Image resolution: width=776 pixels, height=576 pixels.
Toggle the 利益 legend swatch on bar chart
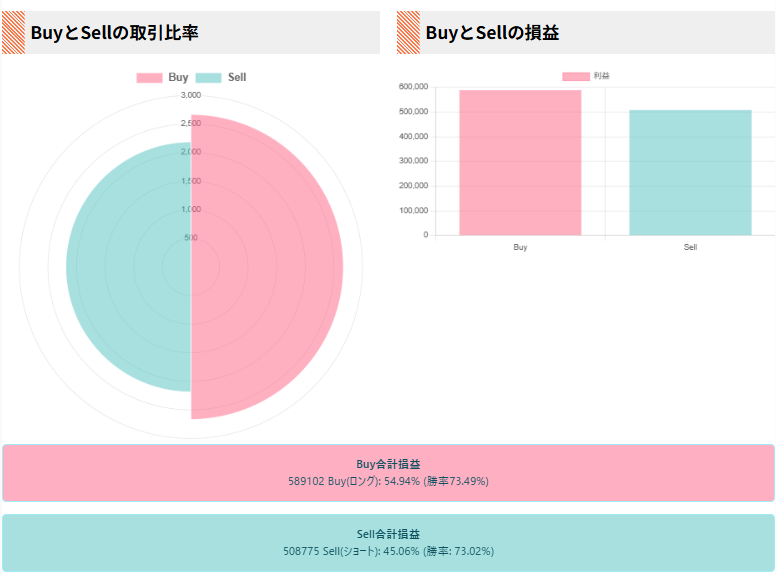(575, 76)
